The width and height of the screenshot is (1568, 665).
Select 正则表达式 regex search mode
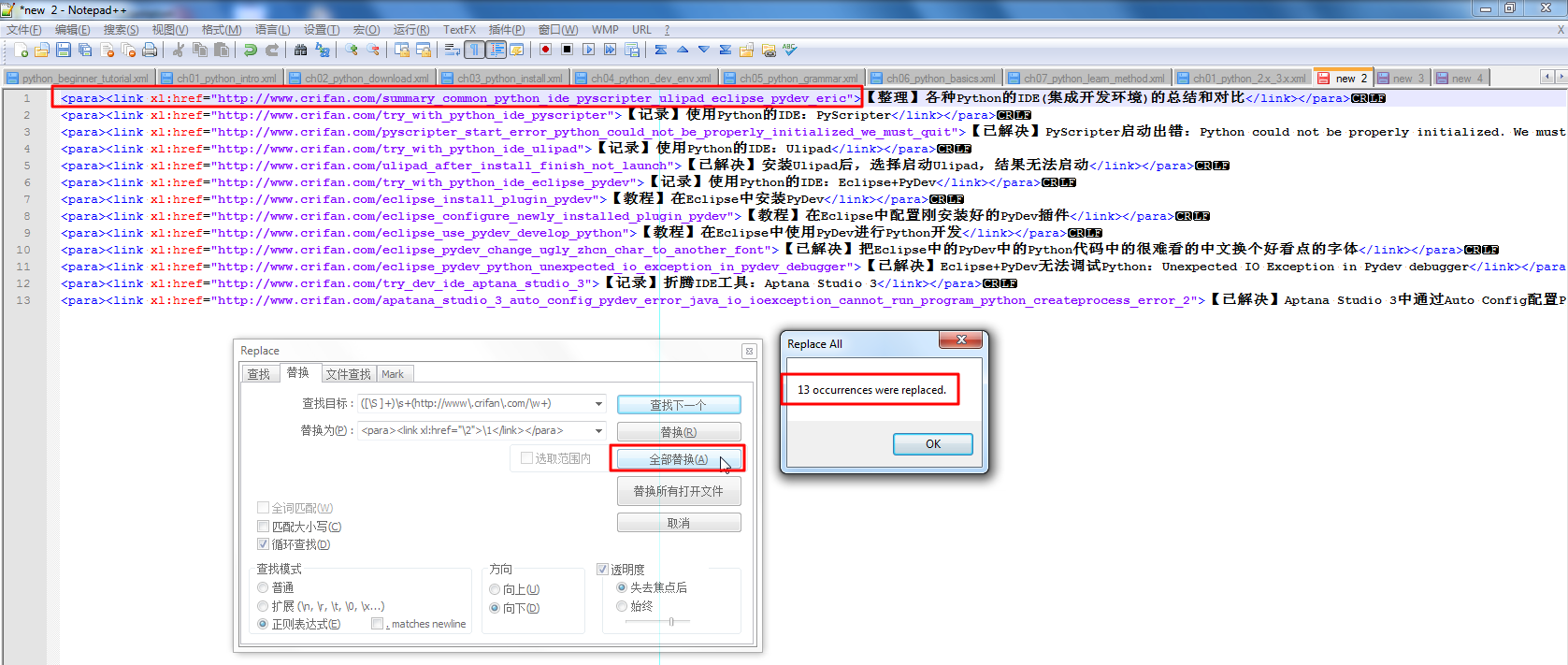click(263, 624)
